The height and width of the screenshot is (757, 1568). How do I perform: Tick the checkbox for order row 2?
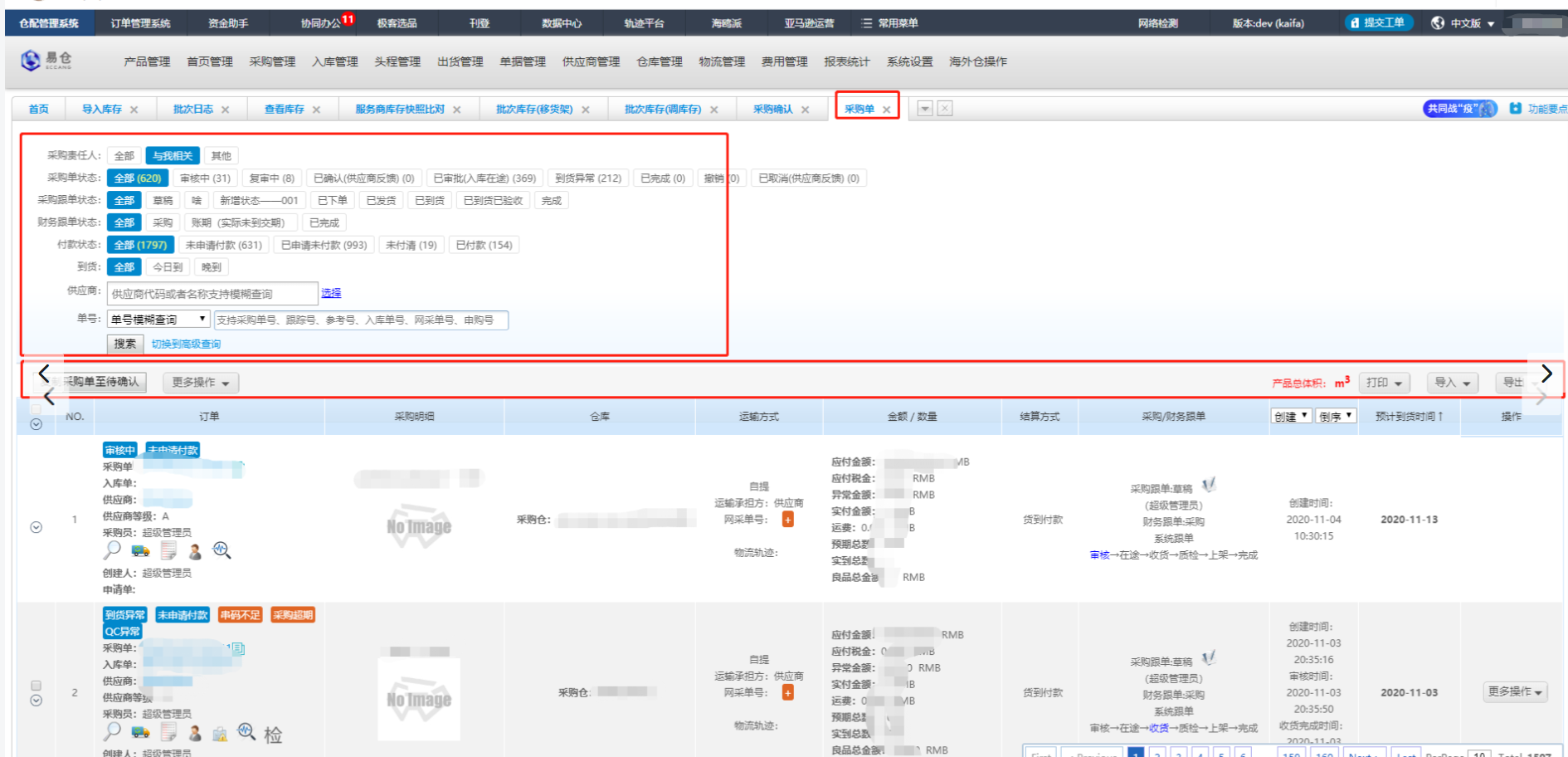(x=37, y=686)
